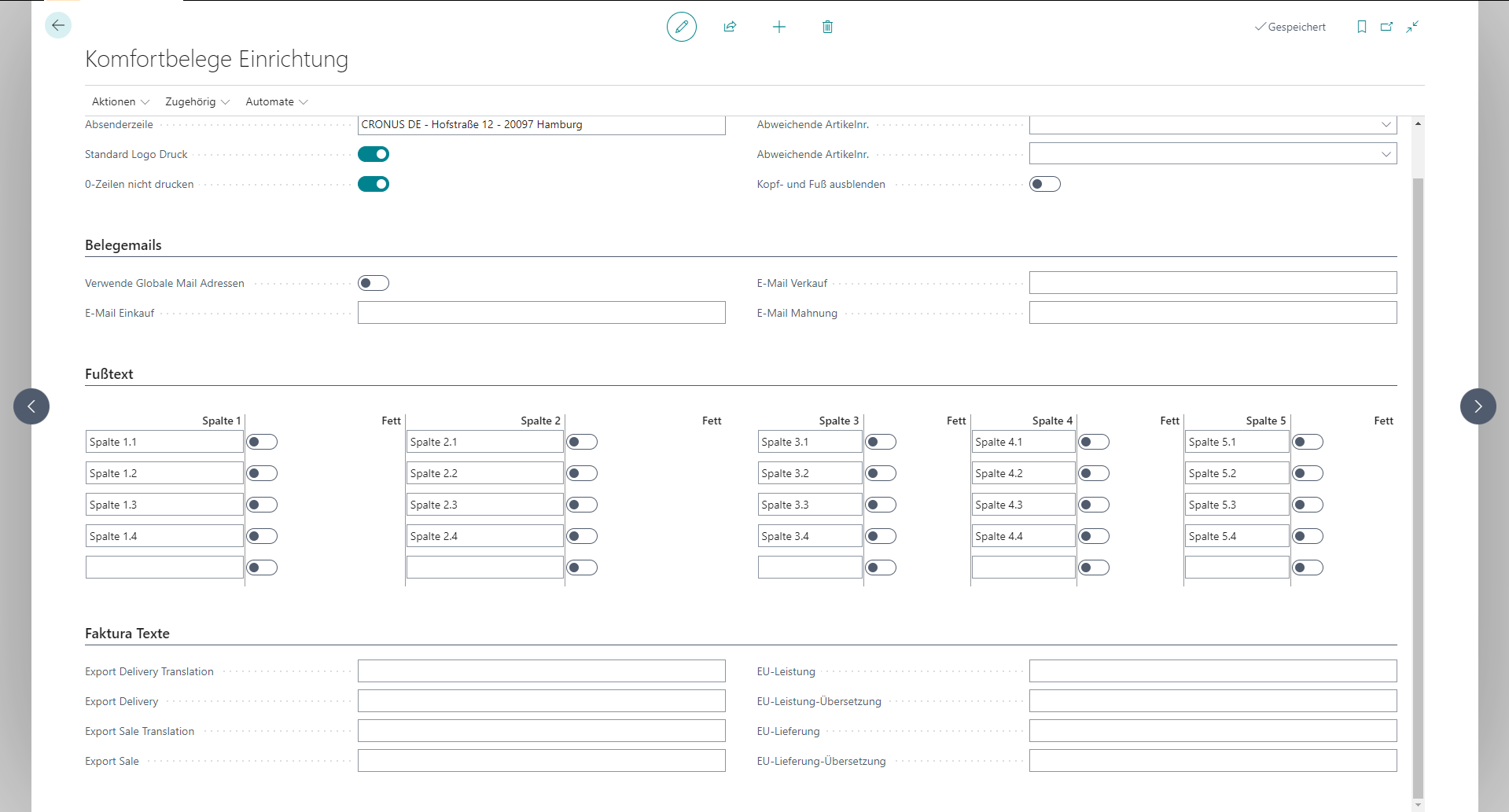1509x812 pixels.
Task: Toggle Verwende Globale Mail Adressen on
Action: 374,283
